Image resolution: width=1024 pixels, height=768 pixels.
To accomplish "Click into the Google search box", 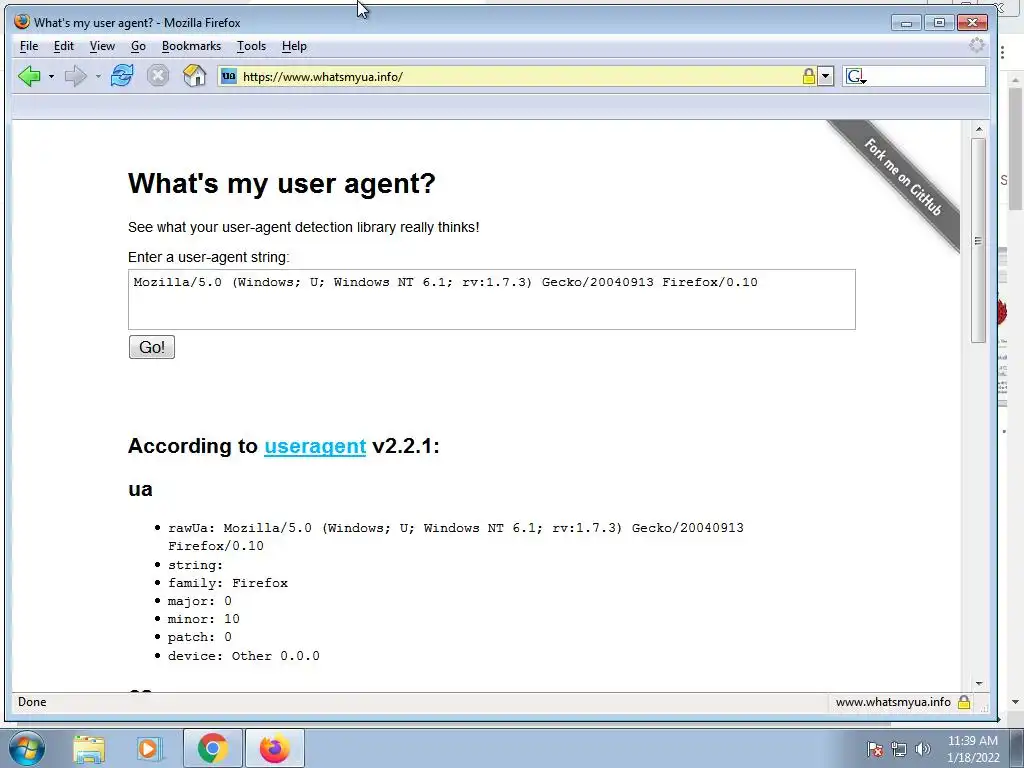I will point(925,76).
